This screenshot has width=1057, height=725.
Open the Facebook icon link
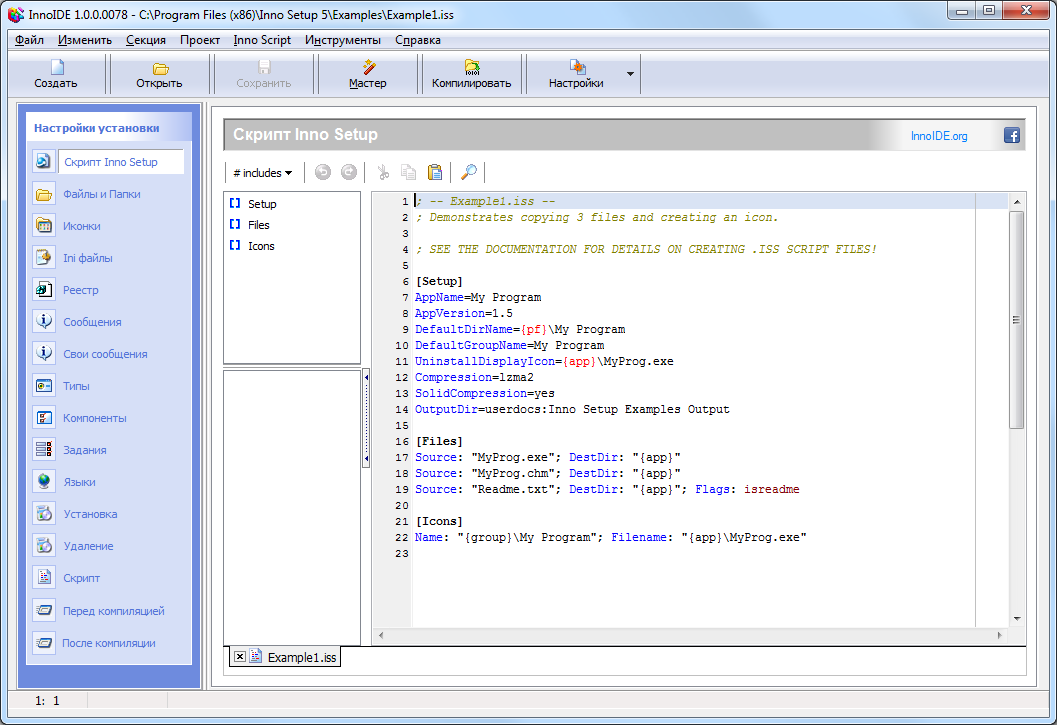coord(1011,136)
